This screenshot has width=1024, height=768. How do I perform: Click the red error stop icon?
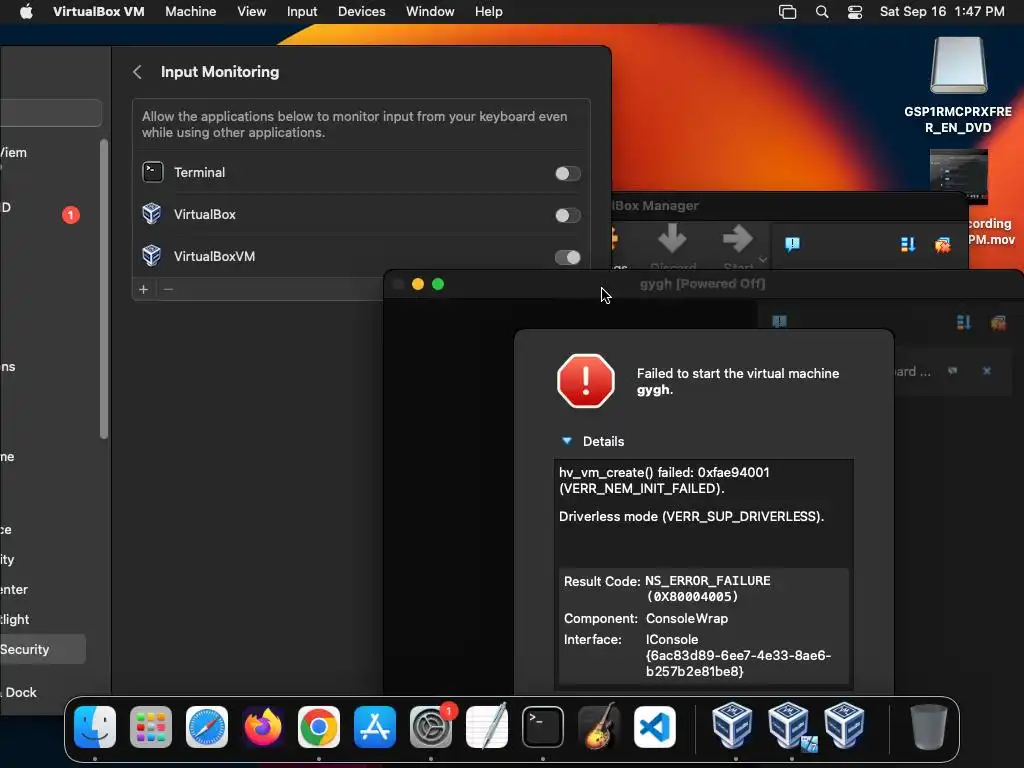pyautogui.click(x=586, y=381)
